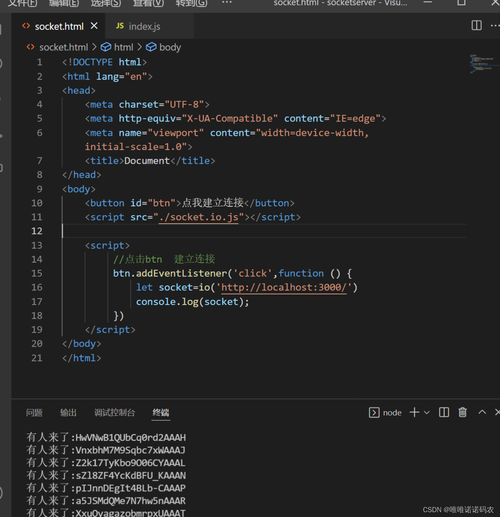Click console.log(socket) on line 17
Screen dimensions: 500x517
tap(192, 302)
